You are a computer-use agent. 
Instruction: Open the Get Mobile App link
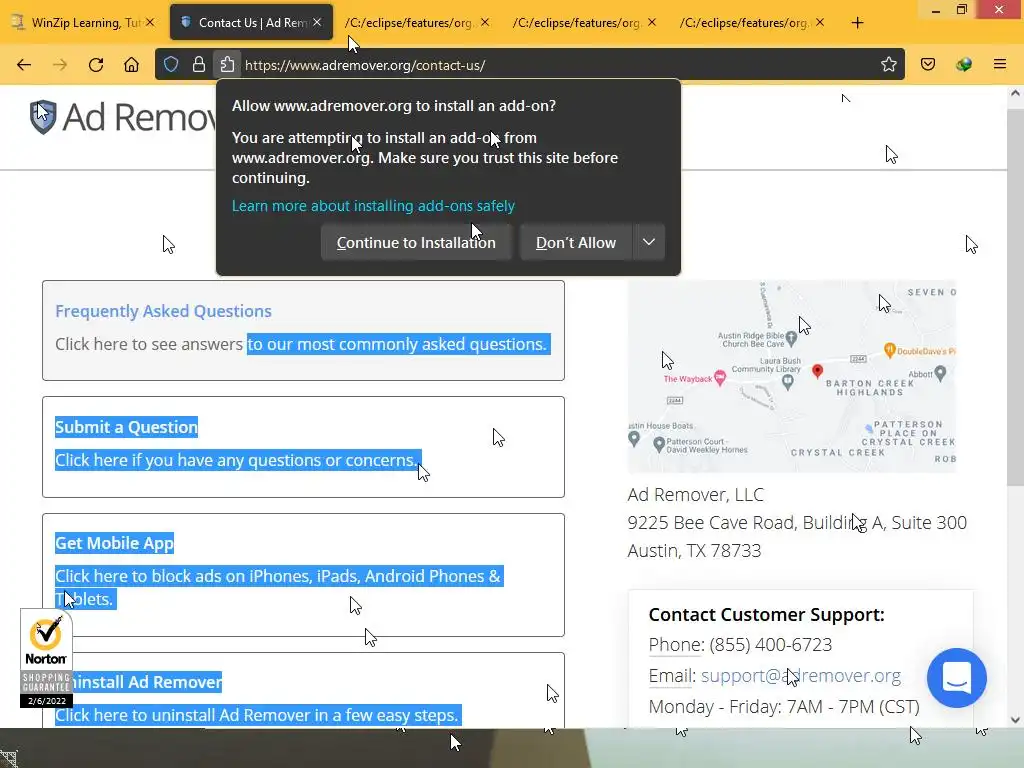click(x=114, y=543)
